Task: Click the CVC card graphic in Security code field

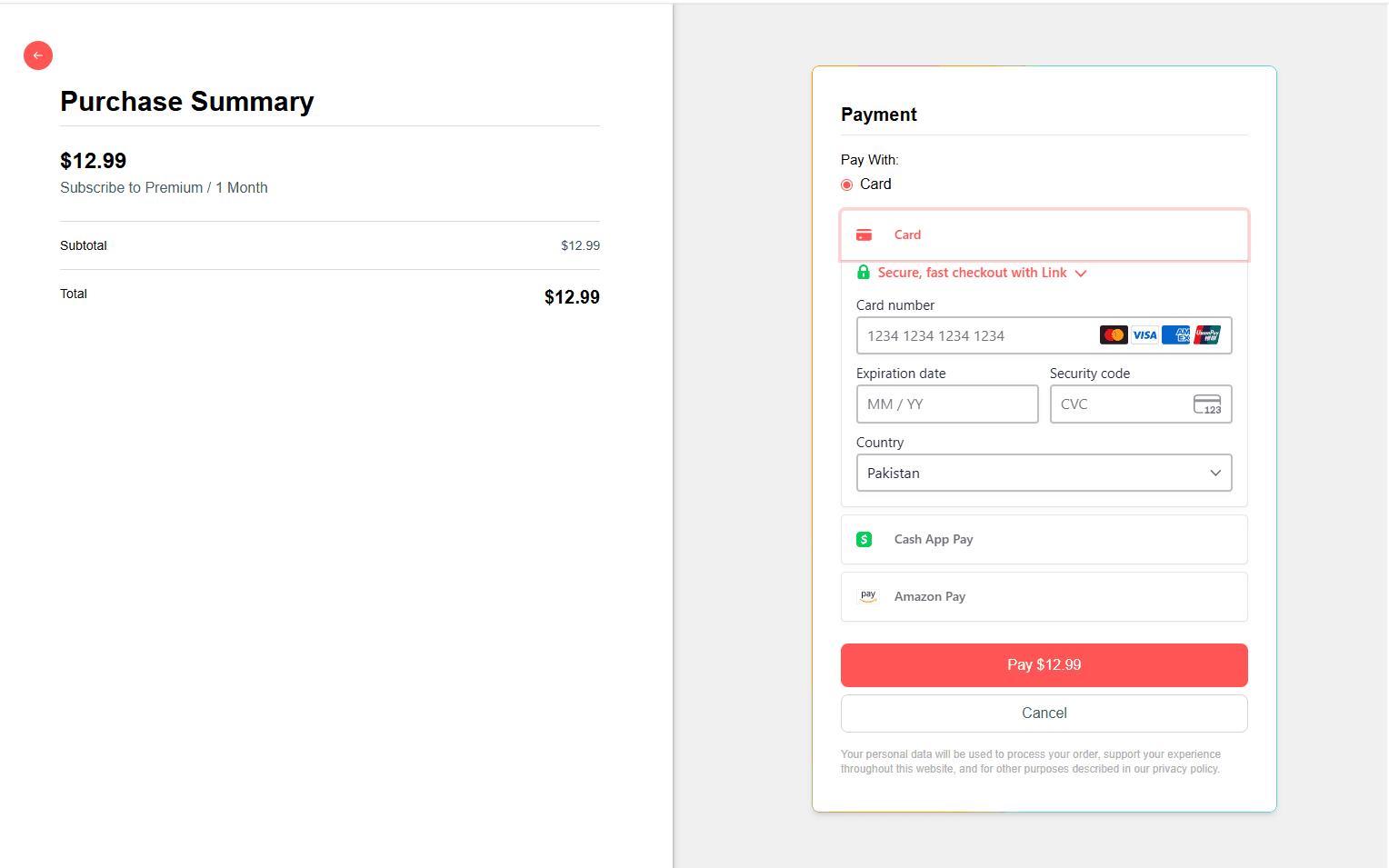Action: pos(1208,404)
